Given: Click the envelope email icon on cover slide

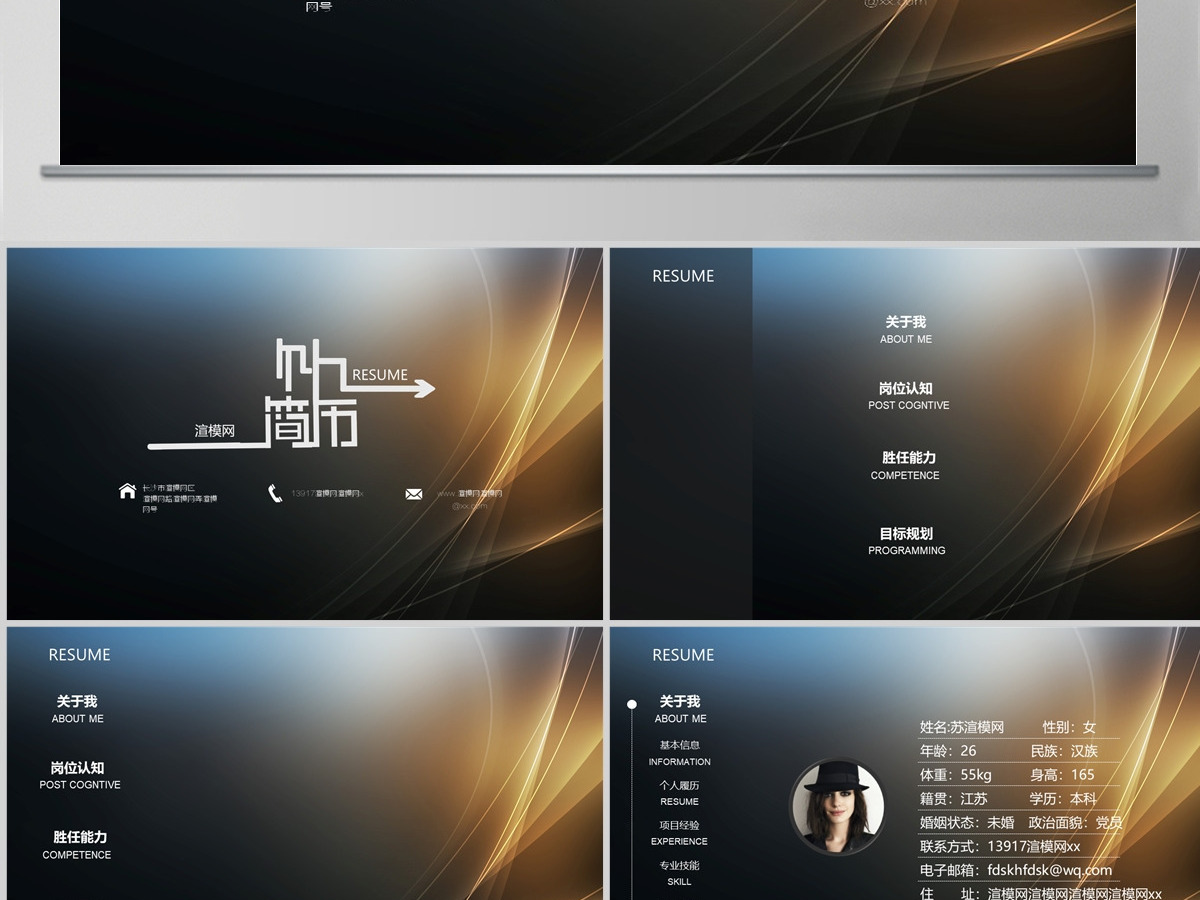Looking at the screenshot, I should (414, 494).
